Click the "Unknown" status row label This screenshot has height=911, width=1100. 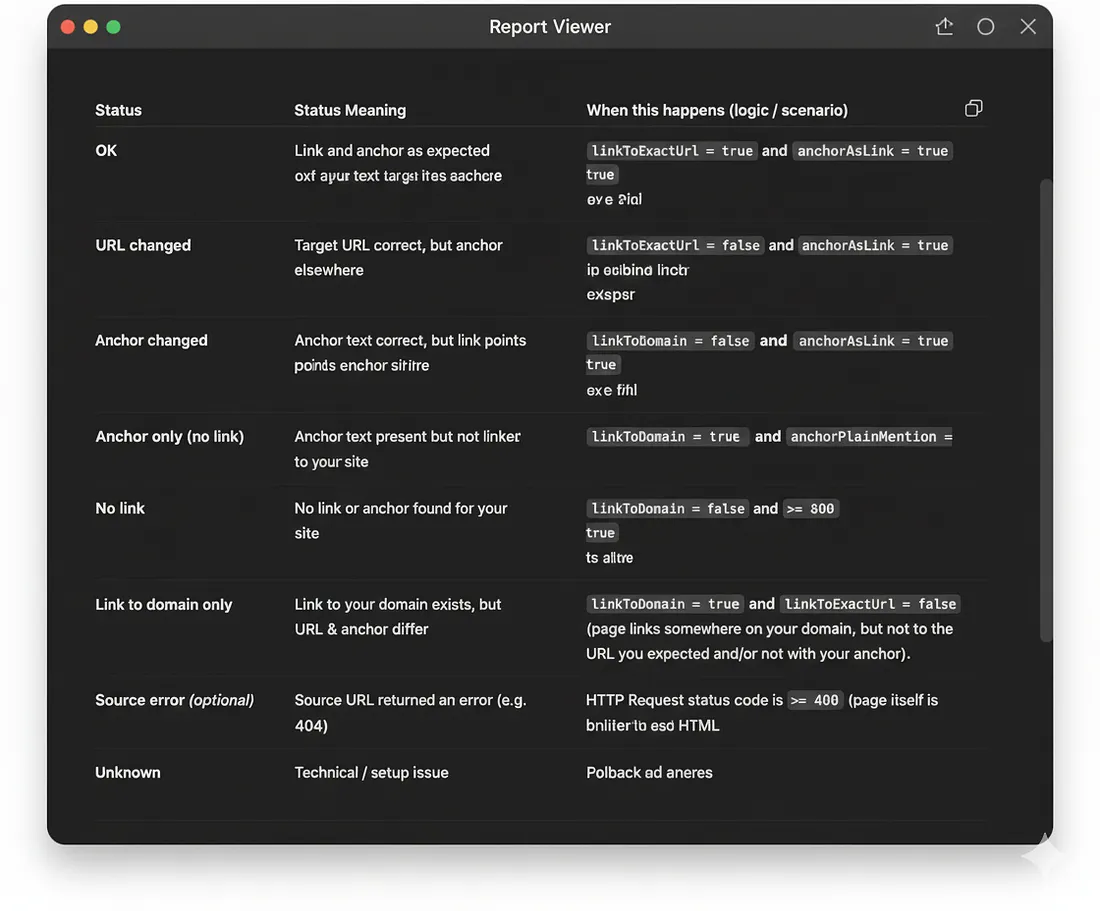[x=127, y=772]
